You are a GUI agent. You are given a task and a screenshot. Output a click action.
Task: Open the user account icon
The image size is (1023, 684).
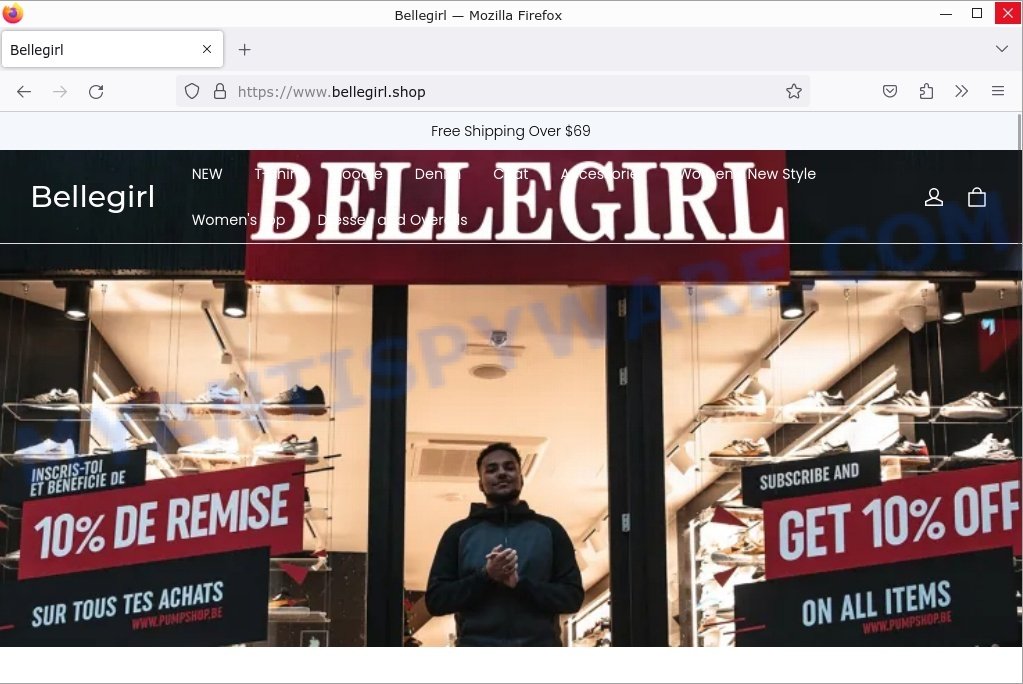[934, 197]
